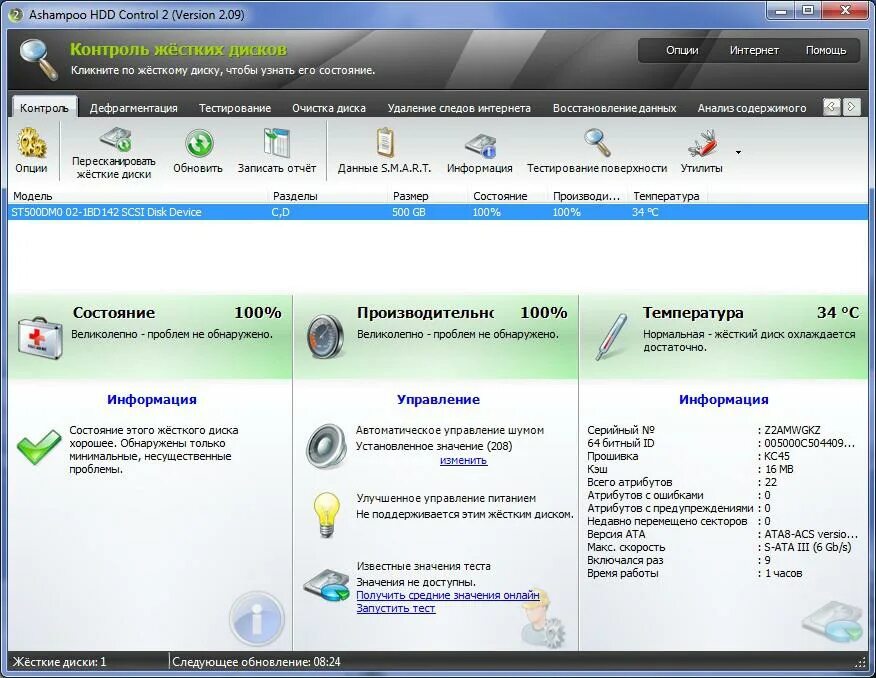Image resolution: width=876 pixels, height=678 pixels.
Task: Sort by Температура column header
Action: 668,196
